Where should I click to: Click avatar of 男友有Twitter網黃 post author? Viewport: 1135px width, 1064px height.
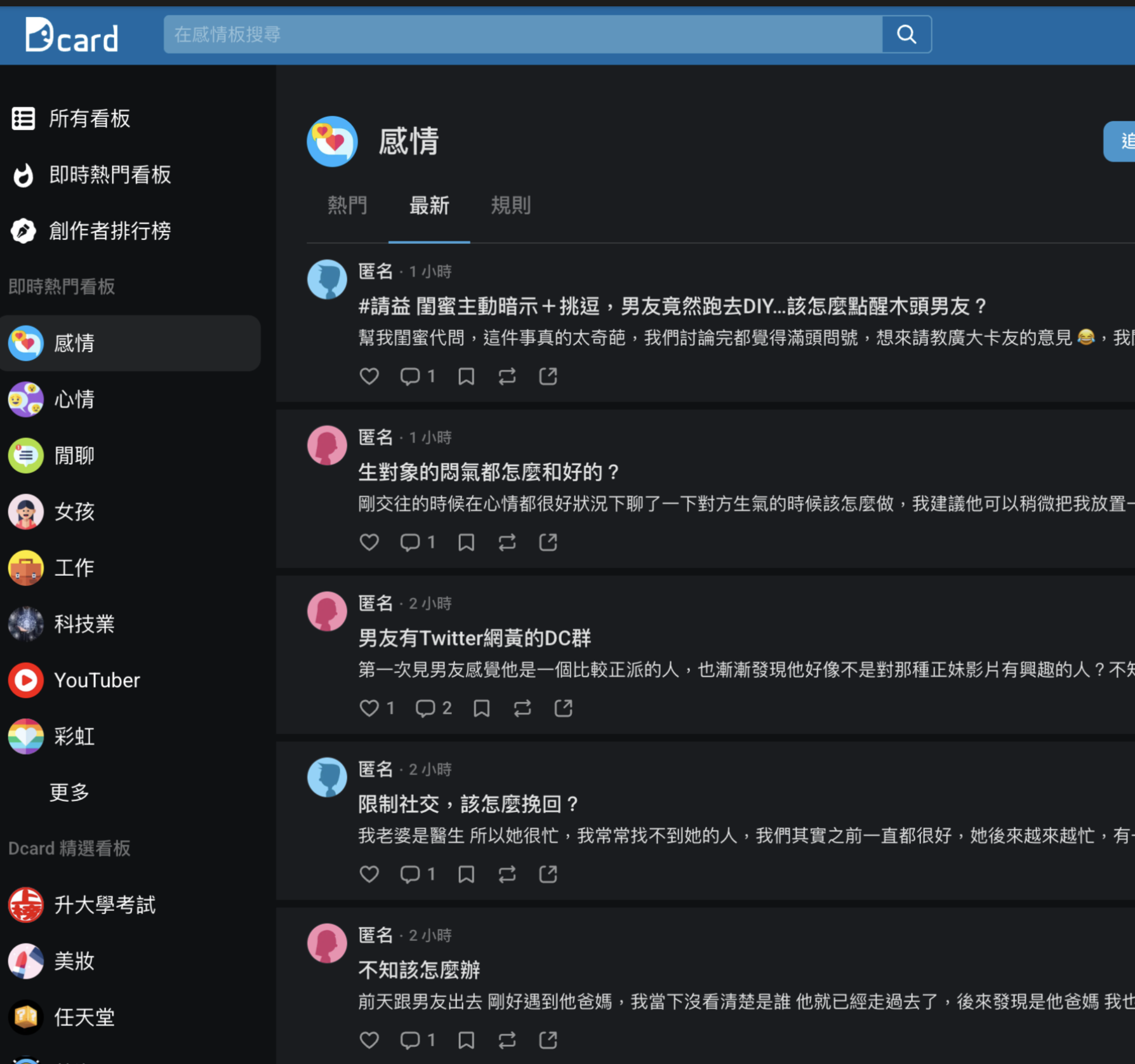[x=327, y=611]
